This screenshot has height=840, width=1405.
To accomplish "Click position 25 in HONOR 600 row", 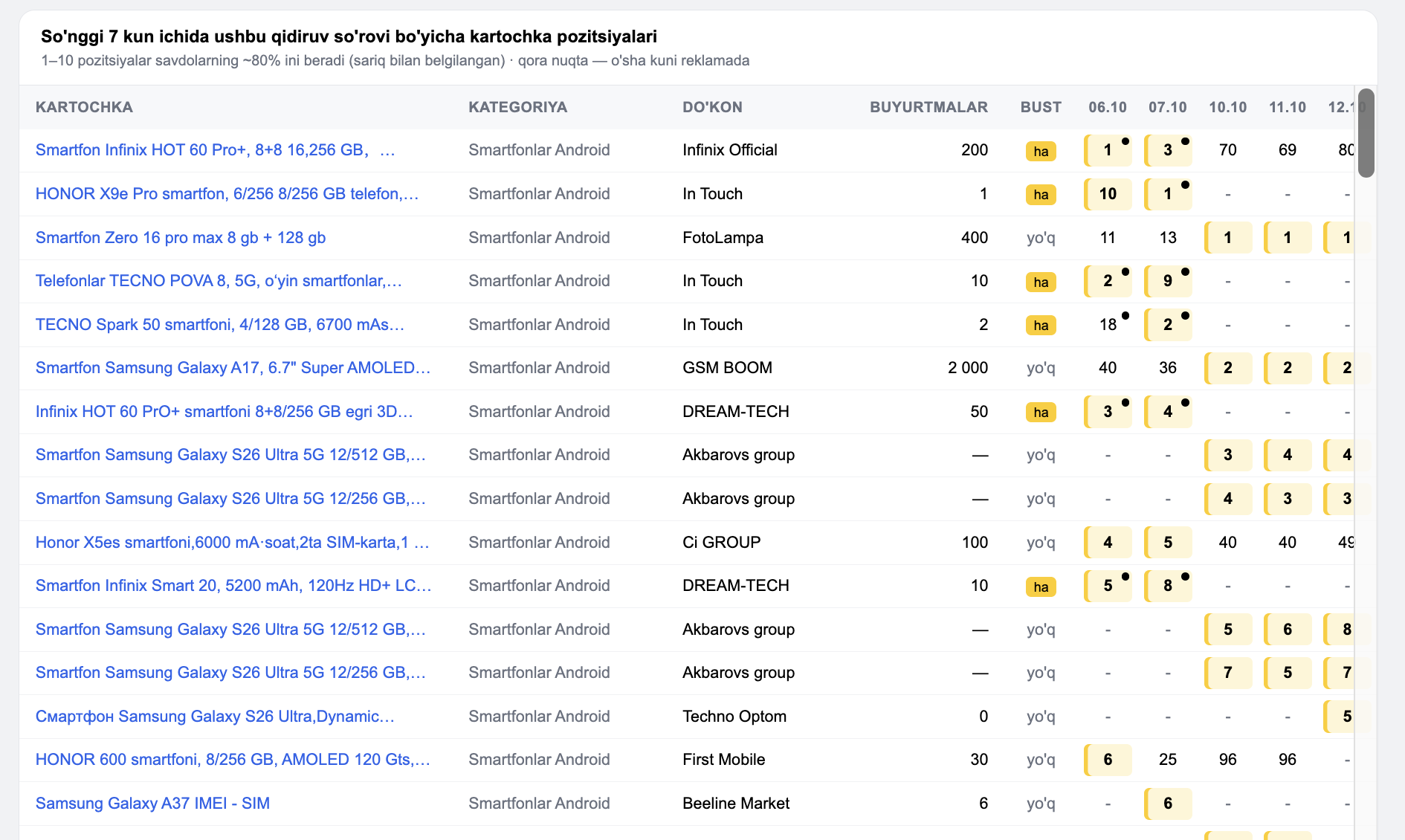I will tap(1168, 760).
